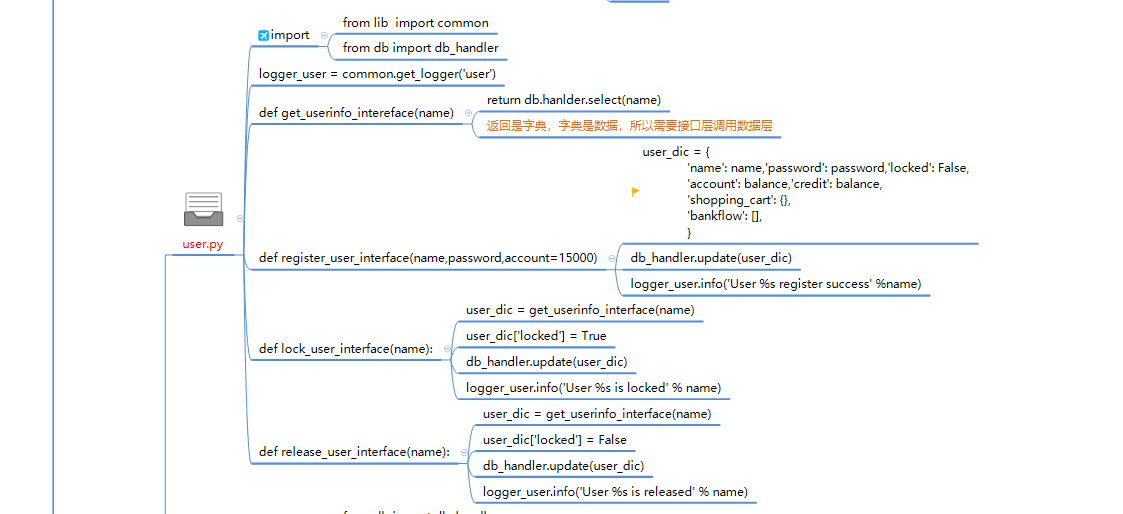Screen dimensions: 1123x514
Task: Select user_dic = get_userinfo_interface(name) under lock_user_interface
Action: point(580,310)
